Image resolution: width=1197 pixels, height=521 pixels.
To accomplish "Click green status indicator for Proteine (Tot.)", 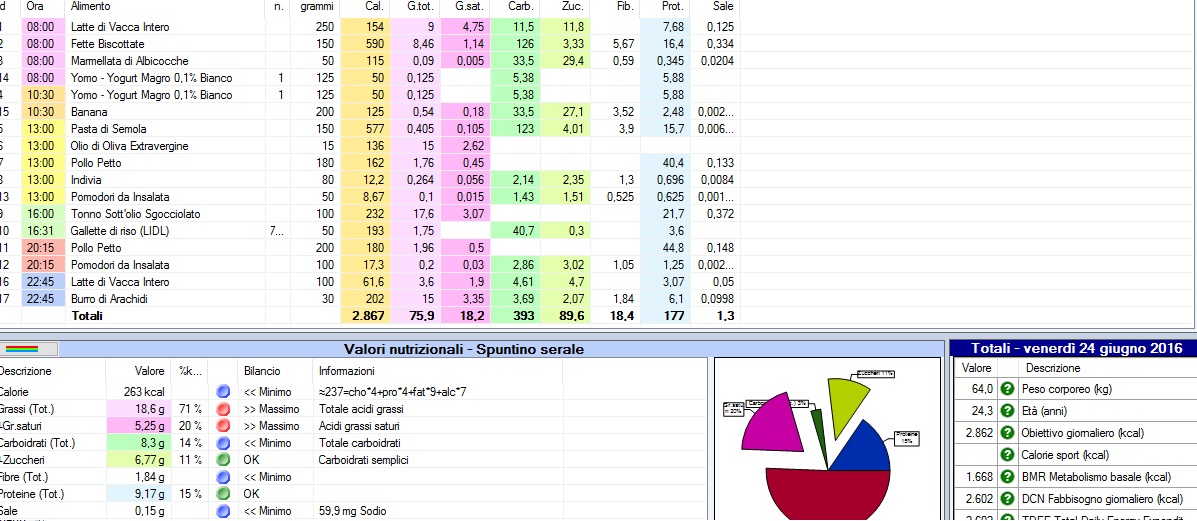I will point(223,494).
